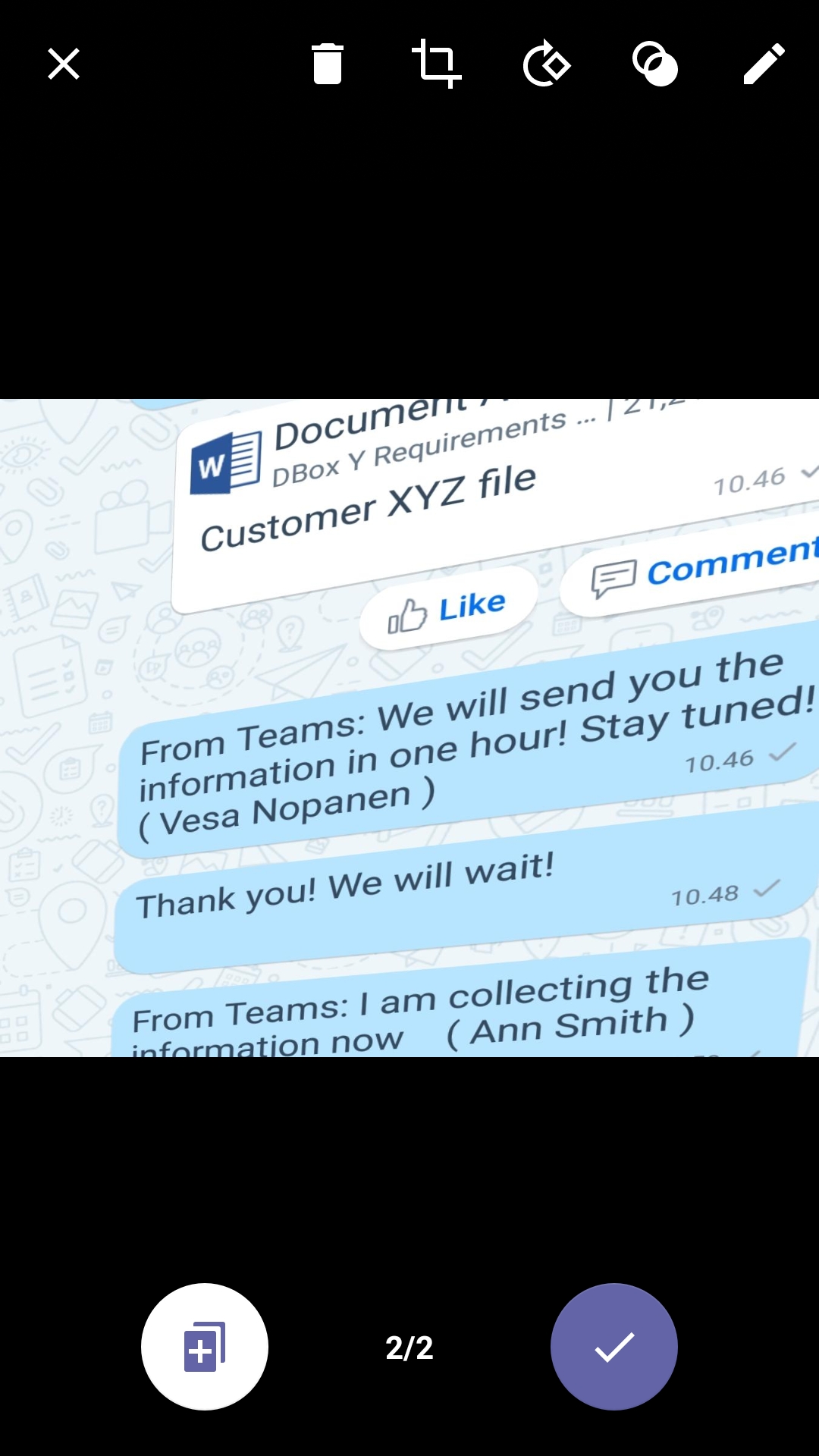Select the 'Customer XYZ file' caption text
This screenshot has width=819, height=1456.
[x=369, y=508]
